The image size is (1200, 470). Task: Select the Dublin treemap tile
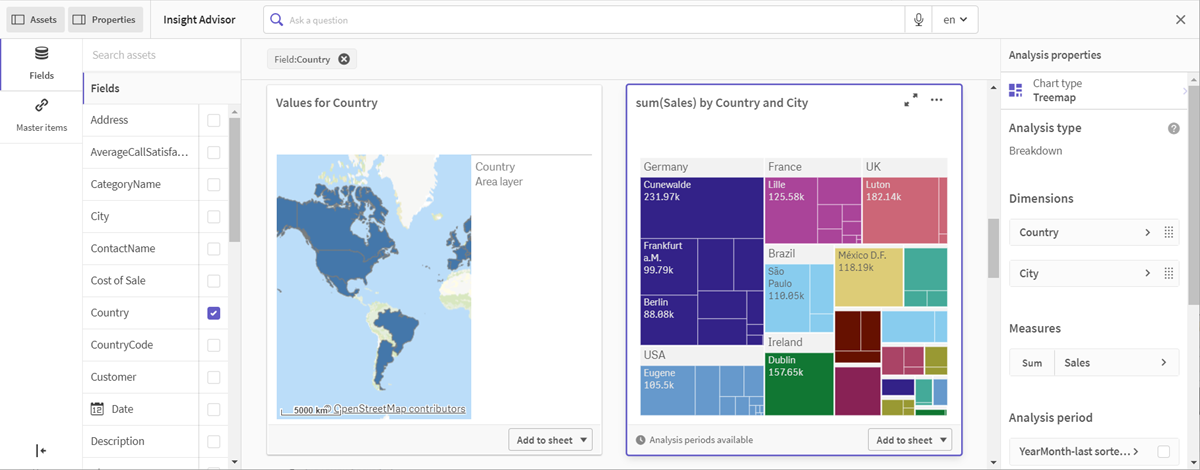[799, 384]
